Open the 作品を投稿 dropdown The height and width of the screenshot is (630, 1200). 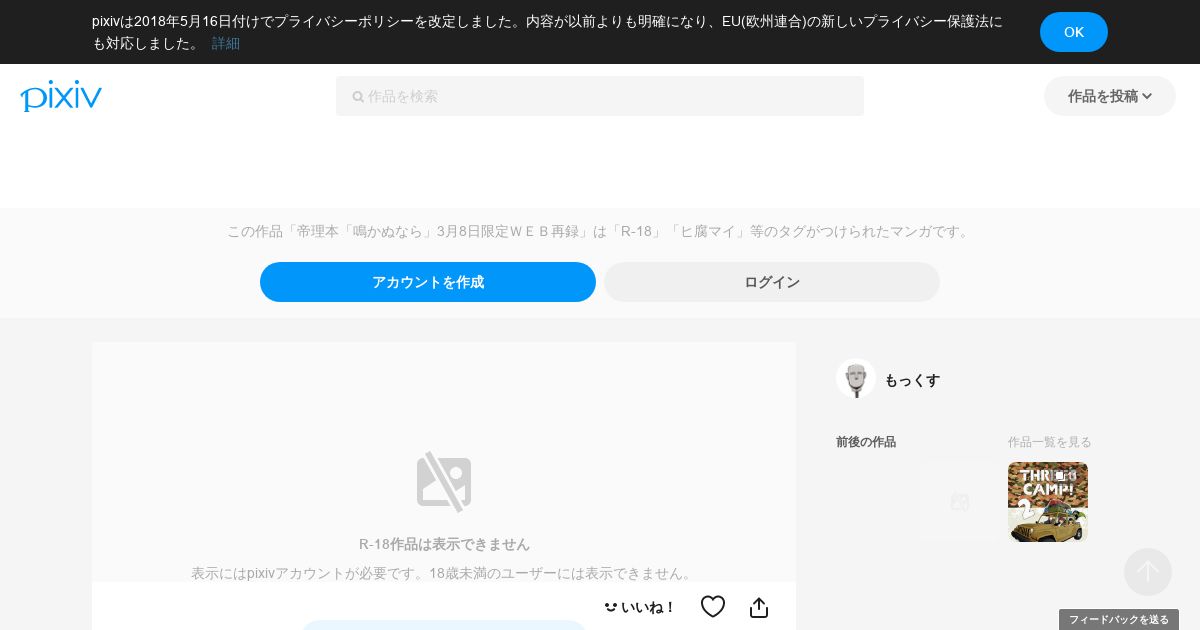1110,96
